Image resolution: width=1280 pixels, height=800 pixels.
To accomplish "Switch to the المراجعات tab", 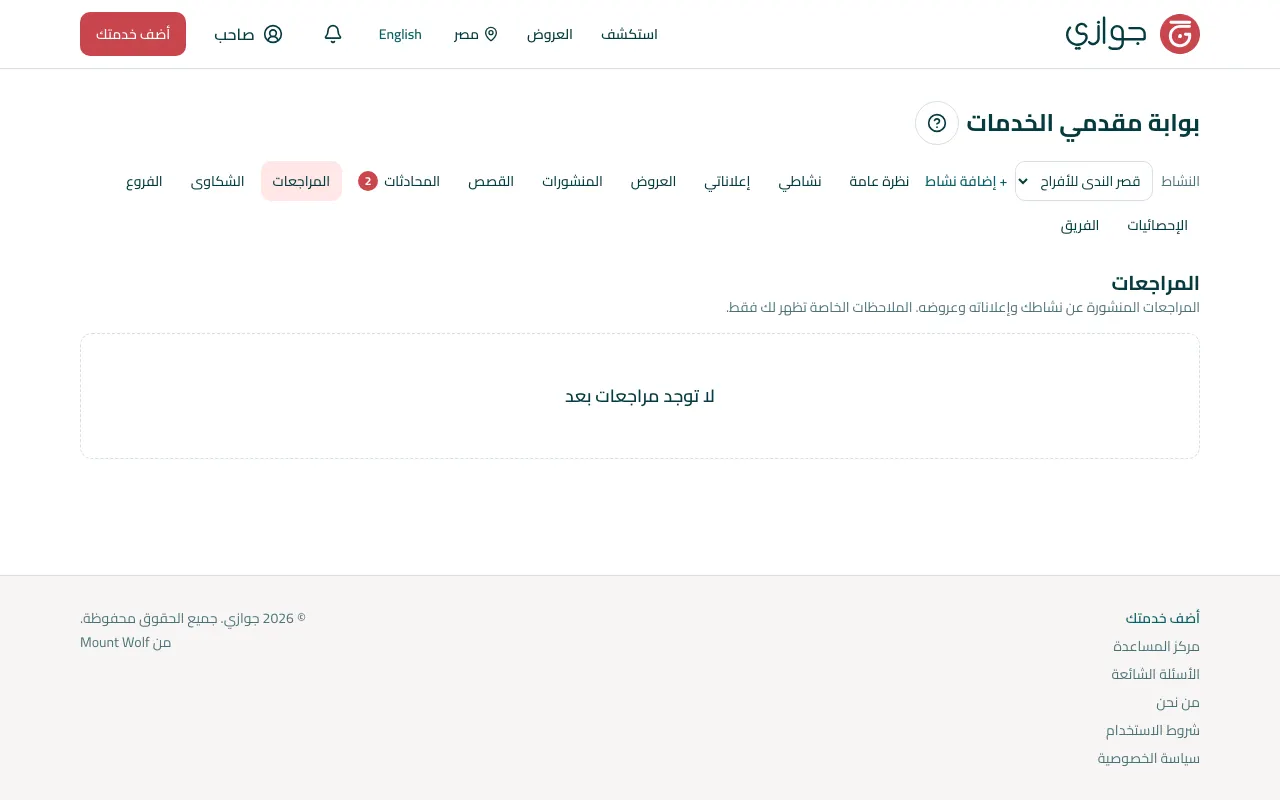I will (x=301, y=181).
